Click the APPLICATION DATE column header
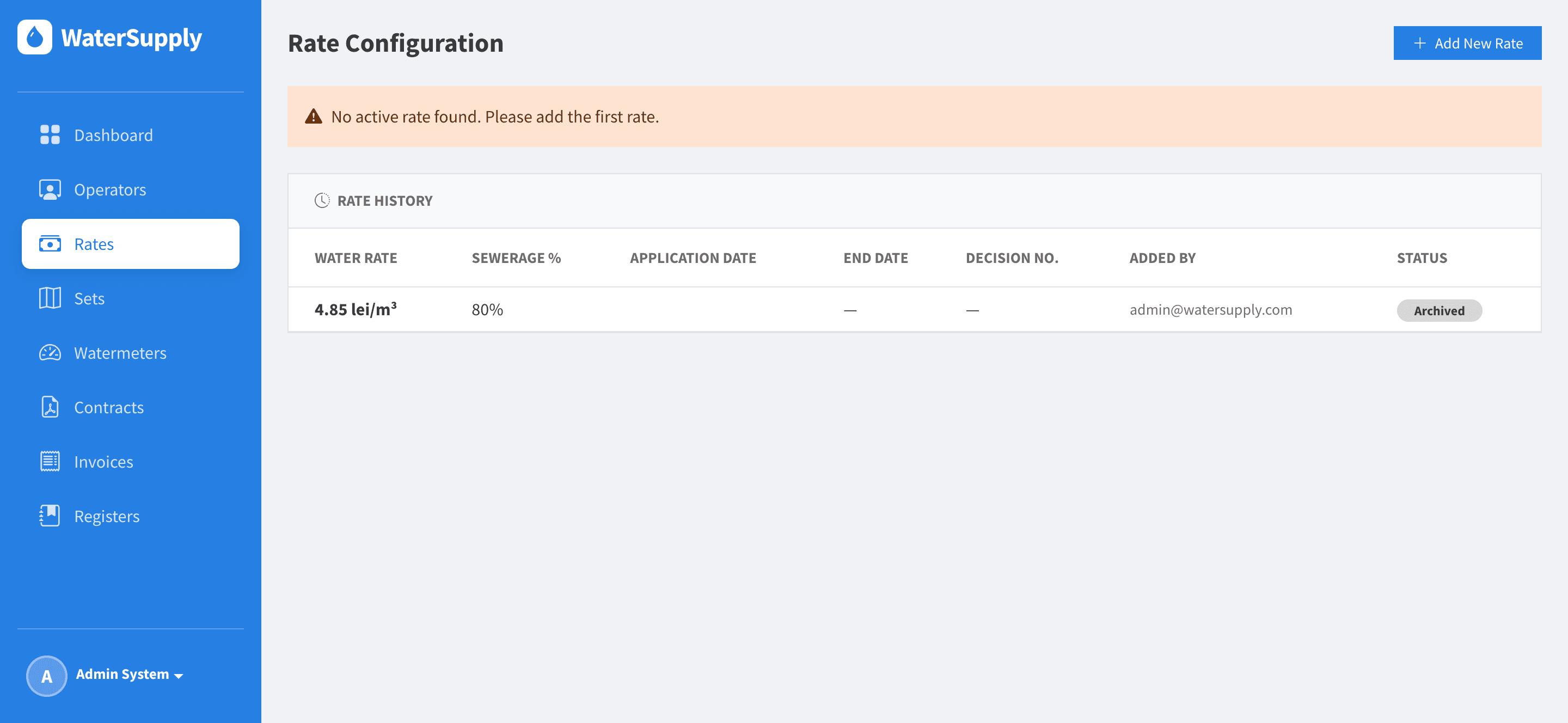The height and width of the screenshot is (723, 1568). coord(693,258)
